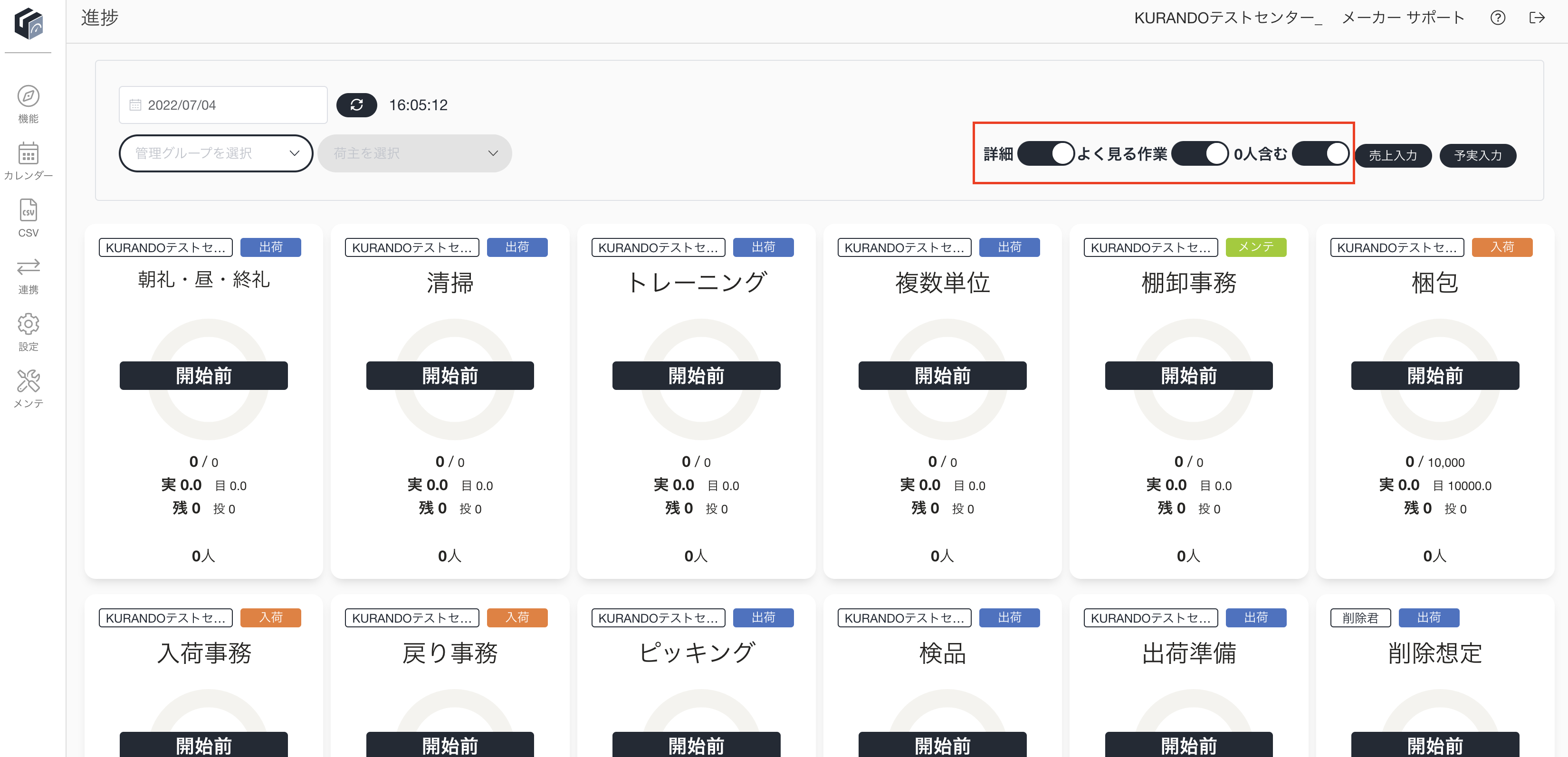
Task: Expand the 管理グループを選択 dropdown
Action: click(216, 153)
